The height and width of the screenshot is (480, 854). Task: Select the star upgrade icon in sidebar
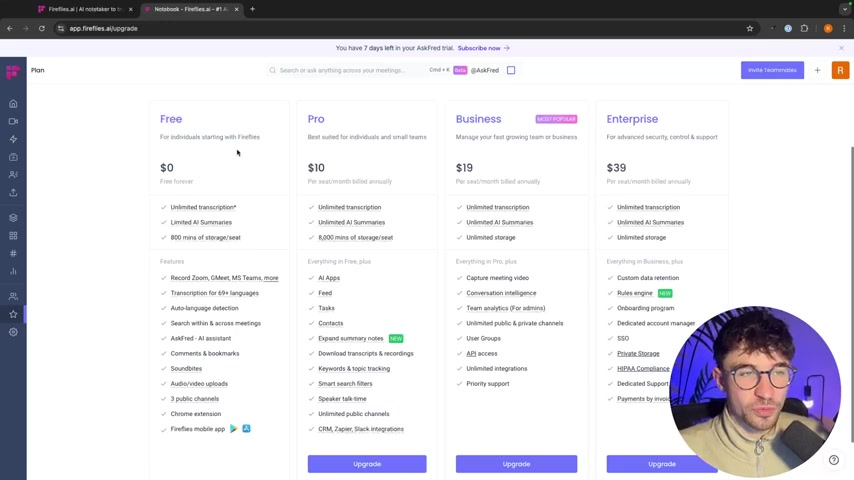(13, 314)
